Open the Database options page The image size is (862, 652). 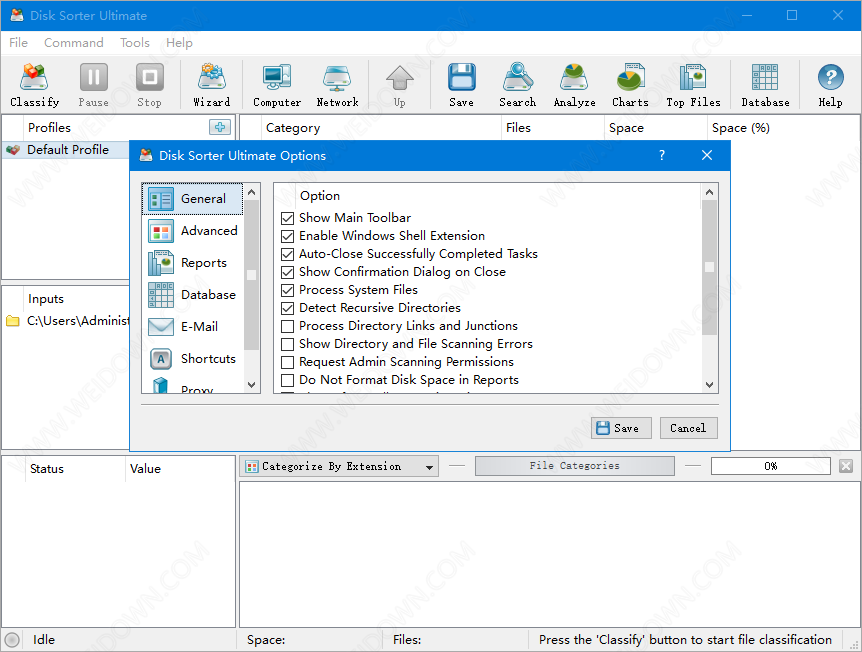(192, 295)
